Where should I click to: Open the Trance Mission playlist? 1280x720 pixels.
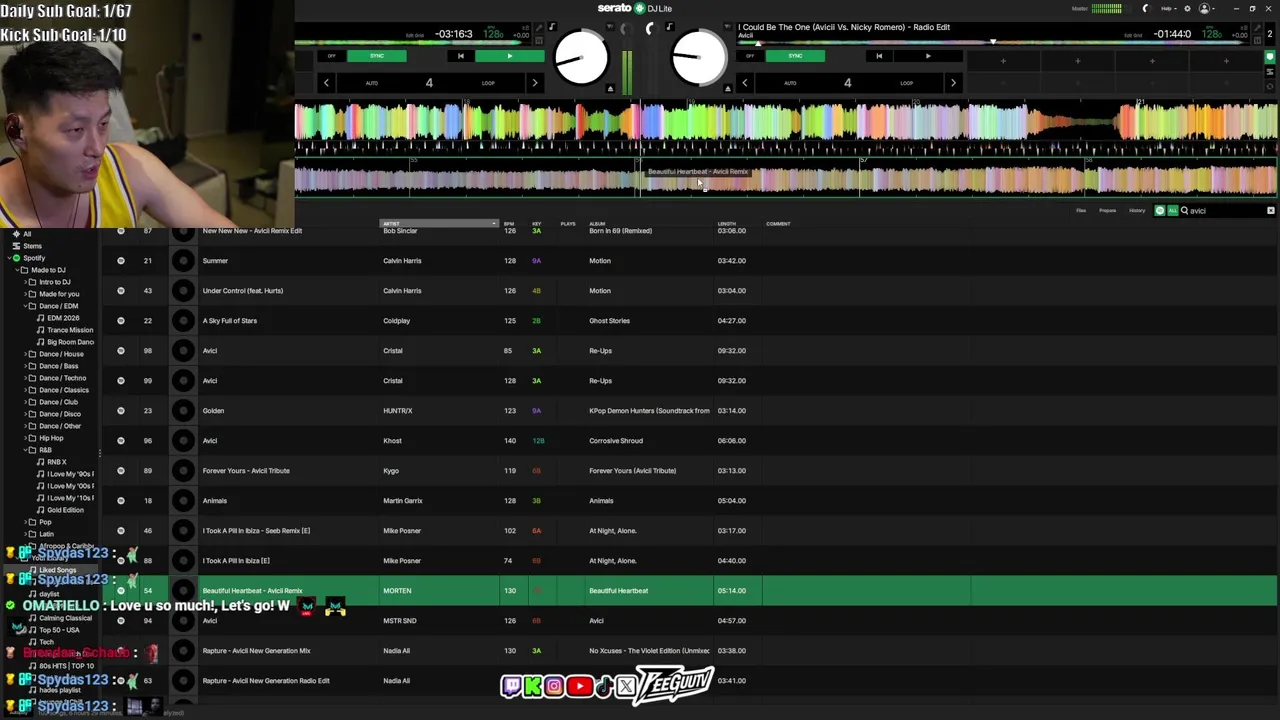tap(69, 330)
